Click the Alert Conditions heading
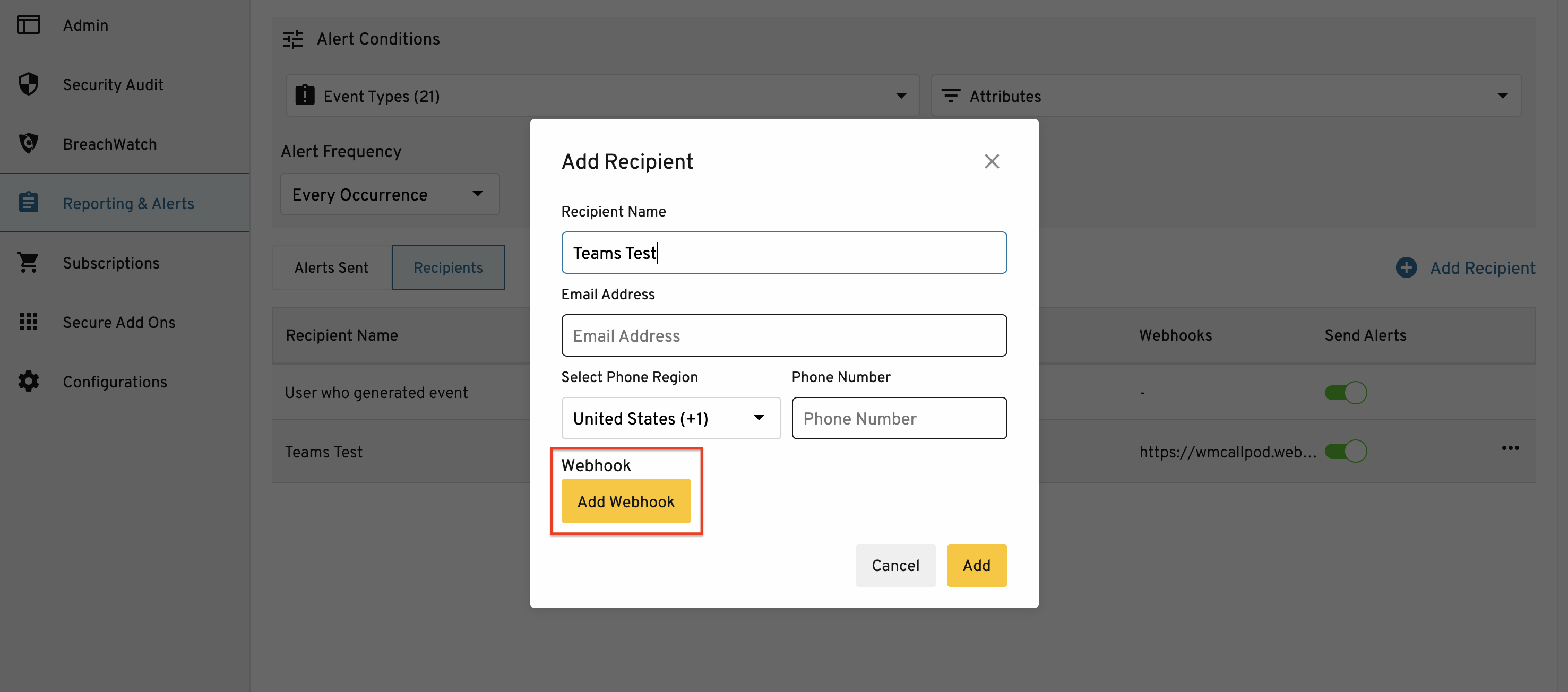The height and width of the screenshot is (692, 1568). 378,39
